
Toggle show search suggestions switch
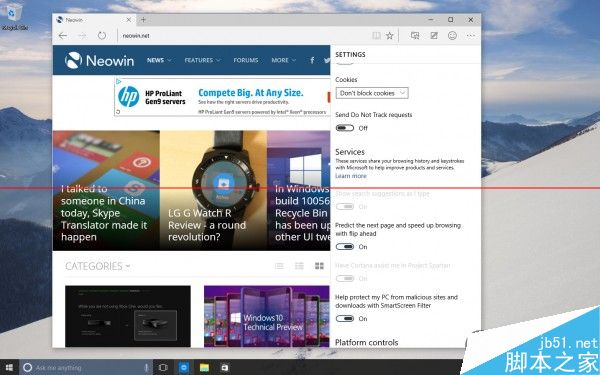pyautogui.click(x=345, y=207)
